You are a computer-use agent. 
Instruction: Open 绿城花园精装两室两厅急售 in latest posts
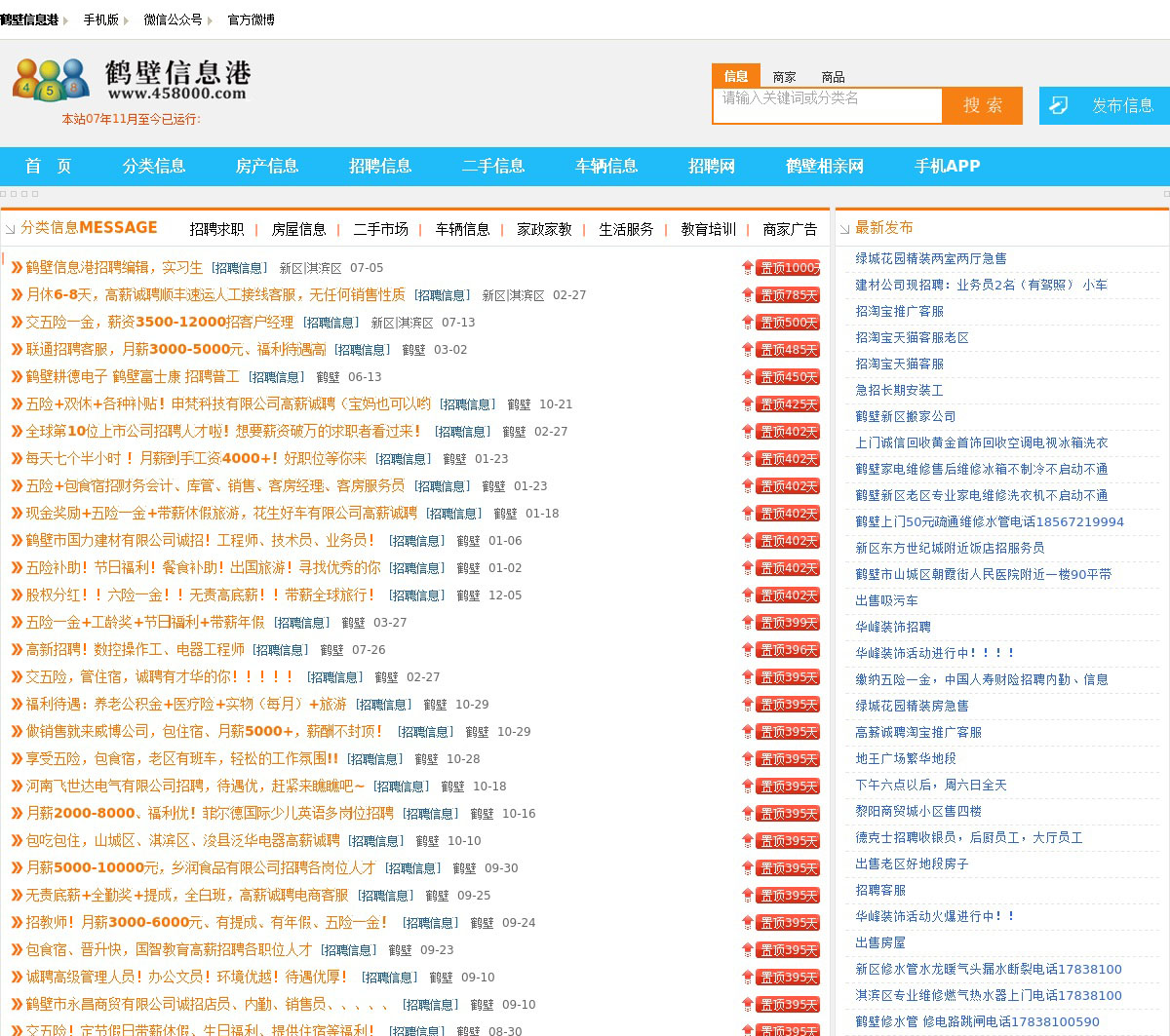(x=930, y=258)
